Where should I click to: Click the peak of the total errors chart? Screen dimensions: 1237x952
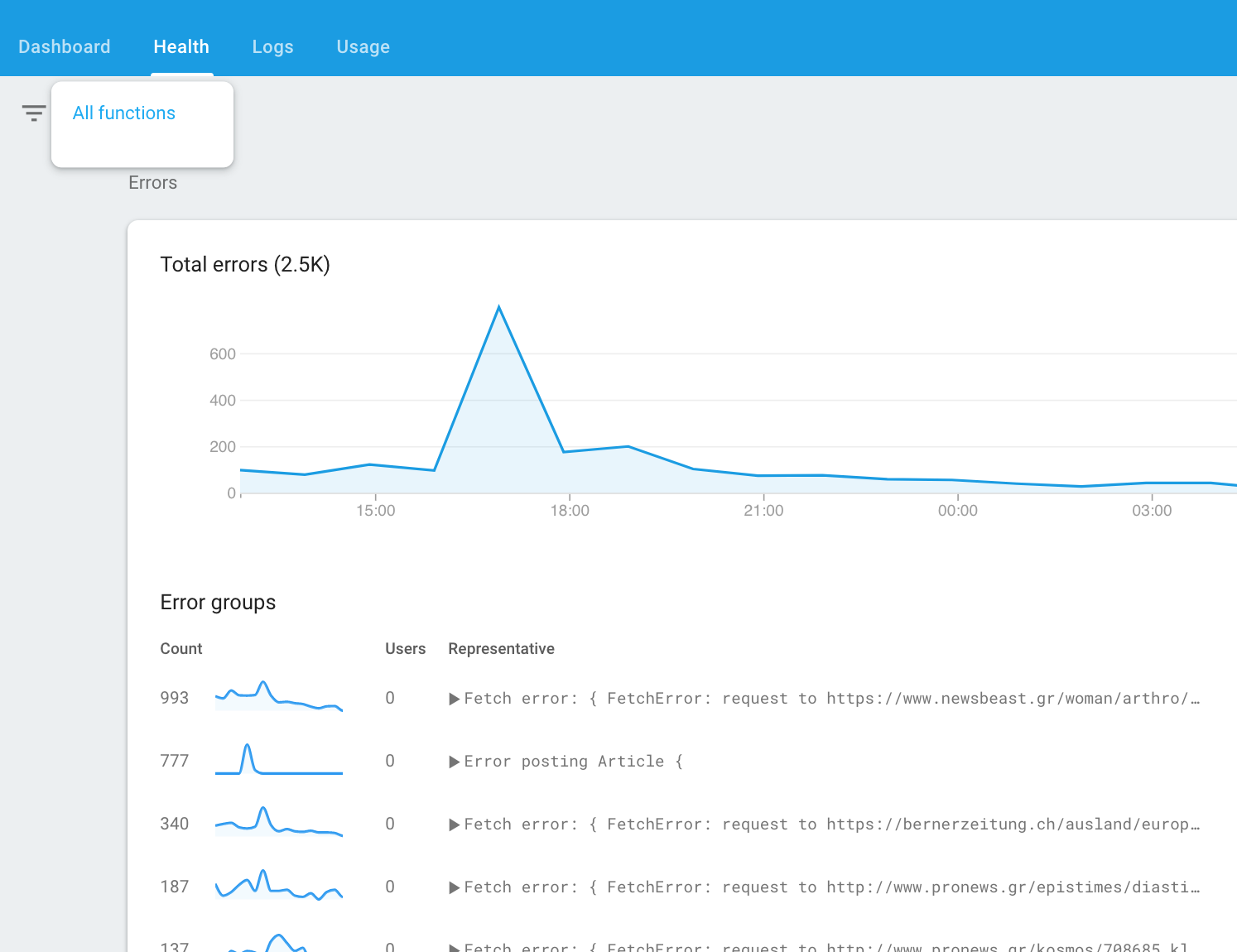click(498, 308)
